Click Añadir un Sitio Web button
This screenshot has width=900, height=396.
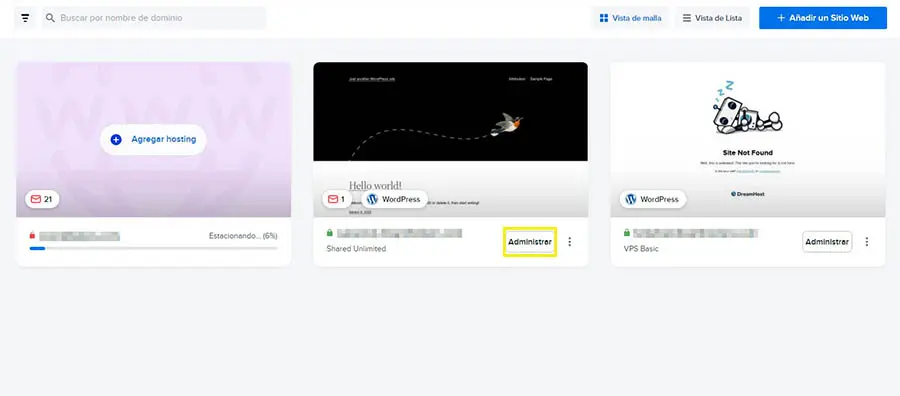point(823,18)
